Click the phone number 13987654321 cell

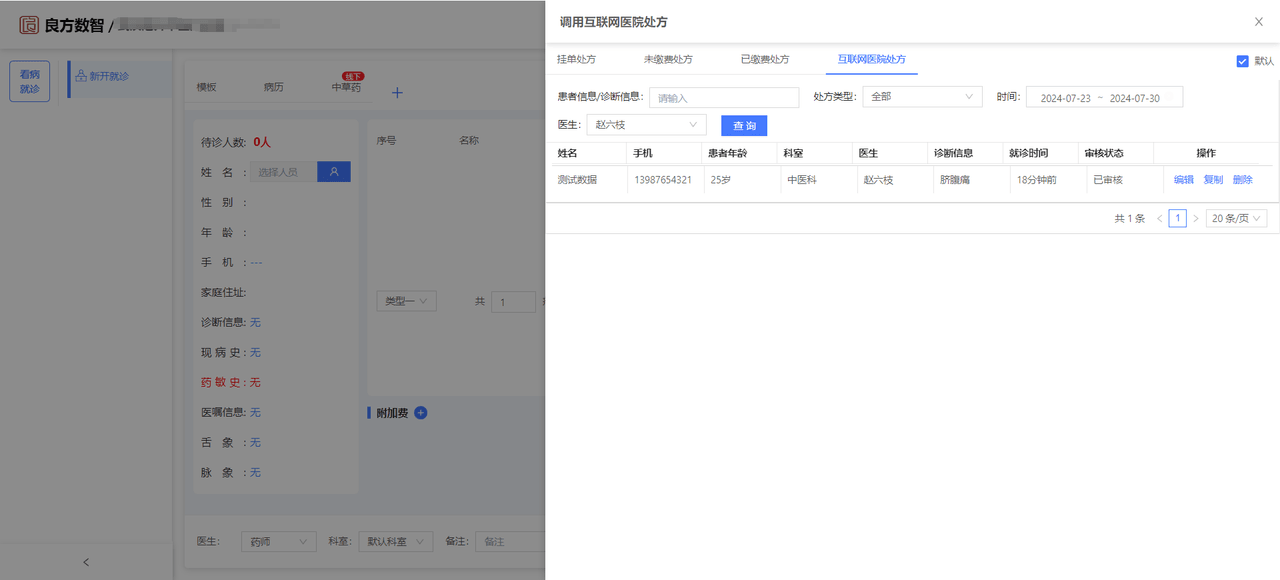[x=663, y=180]
